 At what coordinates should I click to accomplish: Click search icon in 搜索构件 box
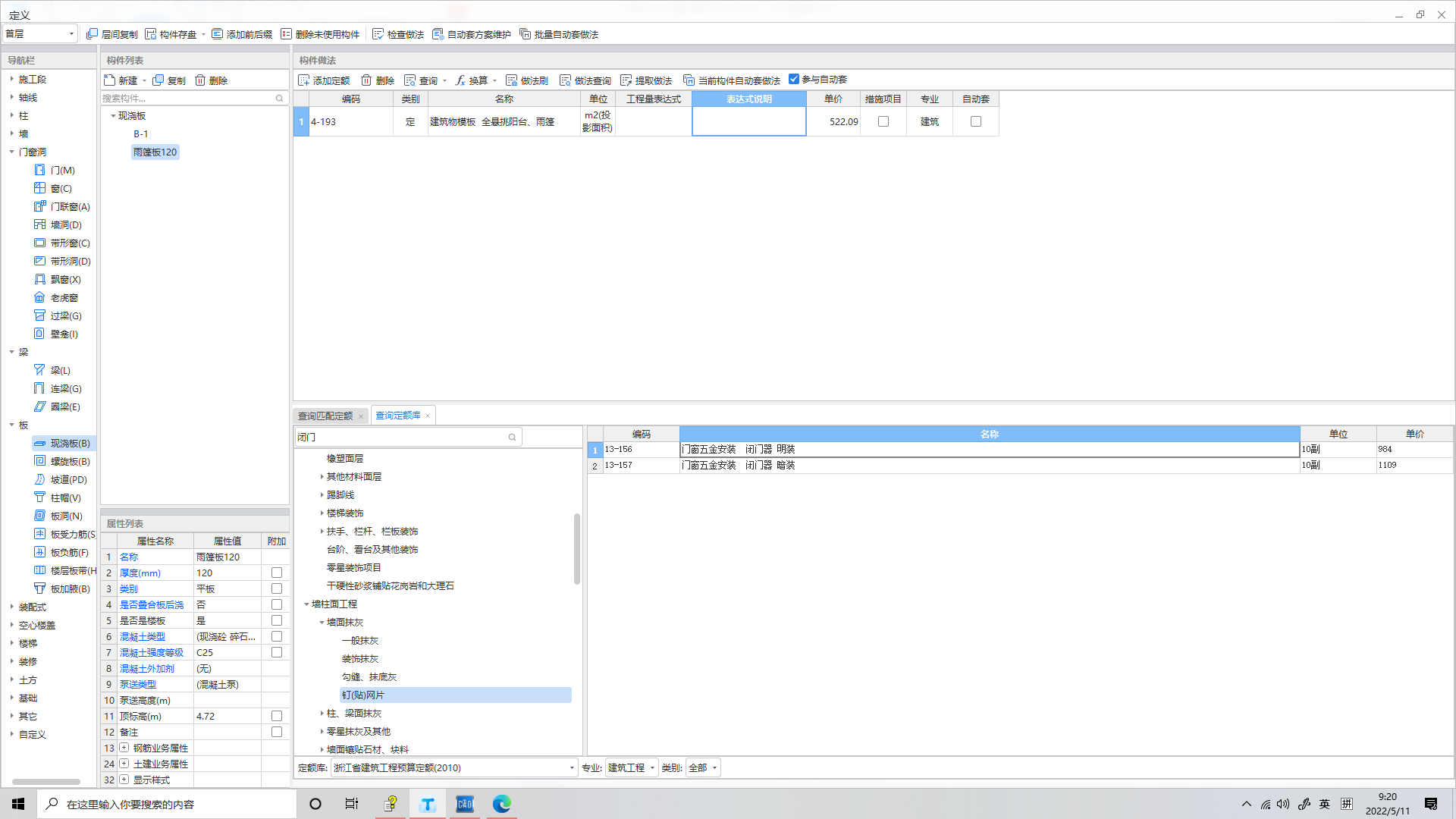(279, 99)
